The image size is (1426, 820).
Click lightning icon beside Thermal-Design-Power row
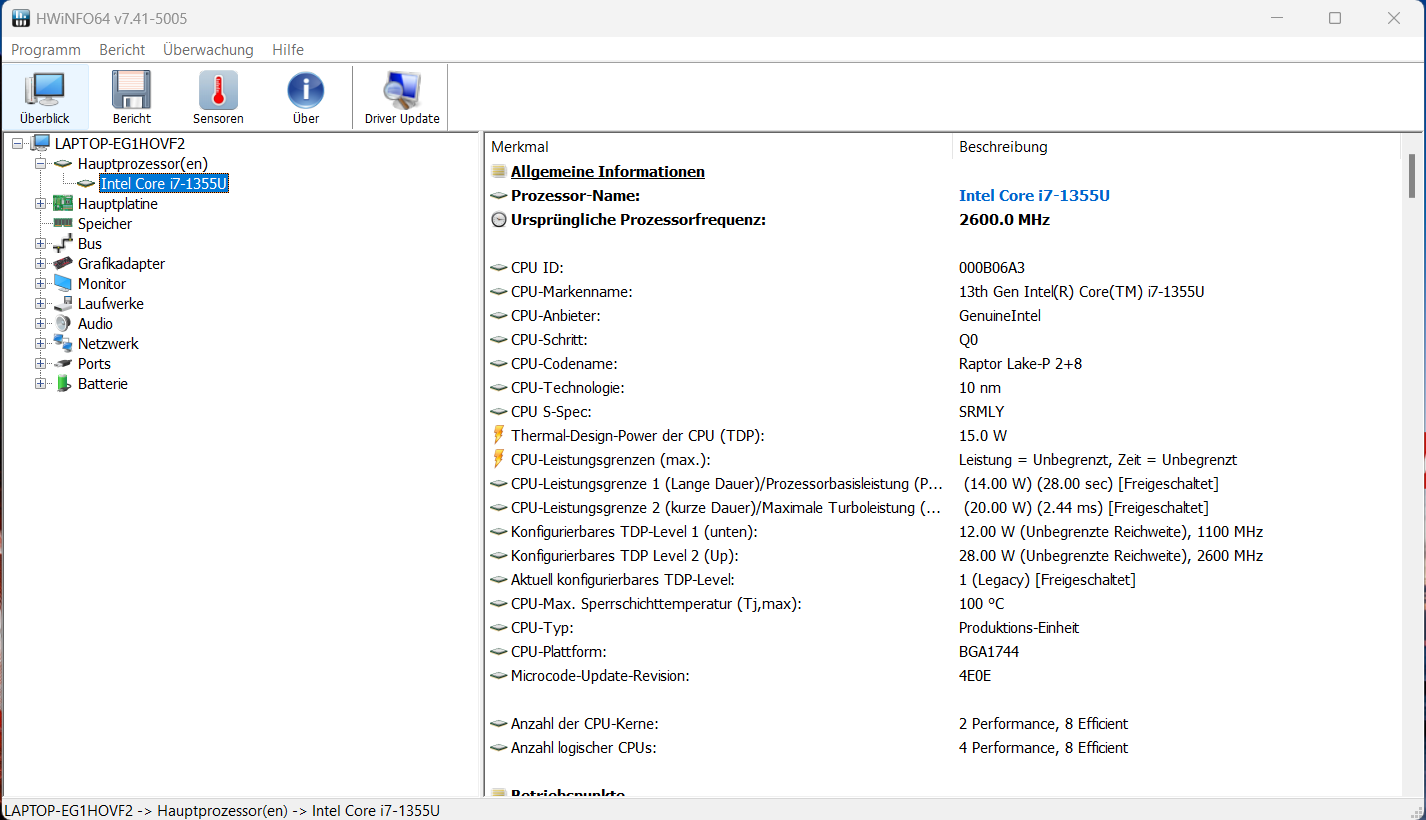point(499,435)
